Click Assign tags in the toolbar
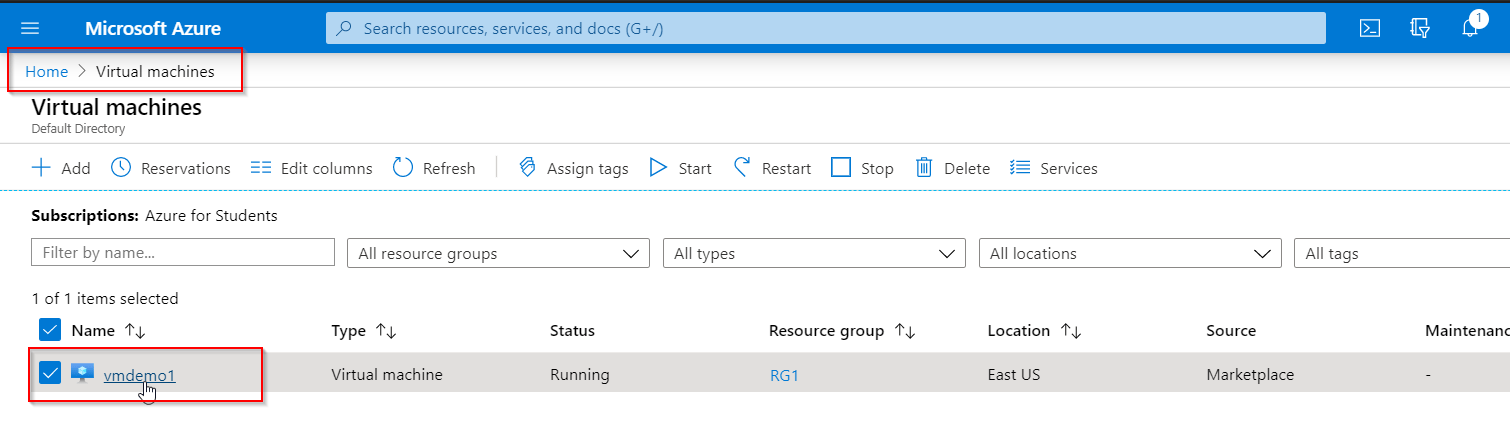Image resolution: width=1510 pixels, height=422 pixels. [x=574, y=168]
